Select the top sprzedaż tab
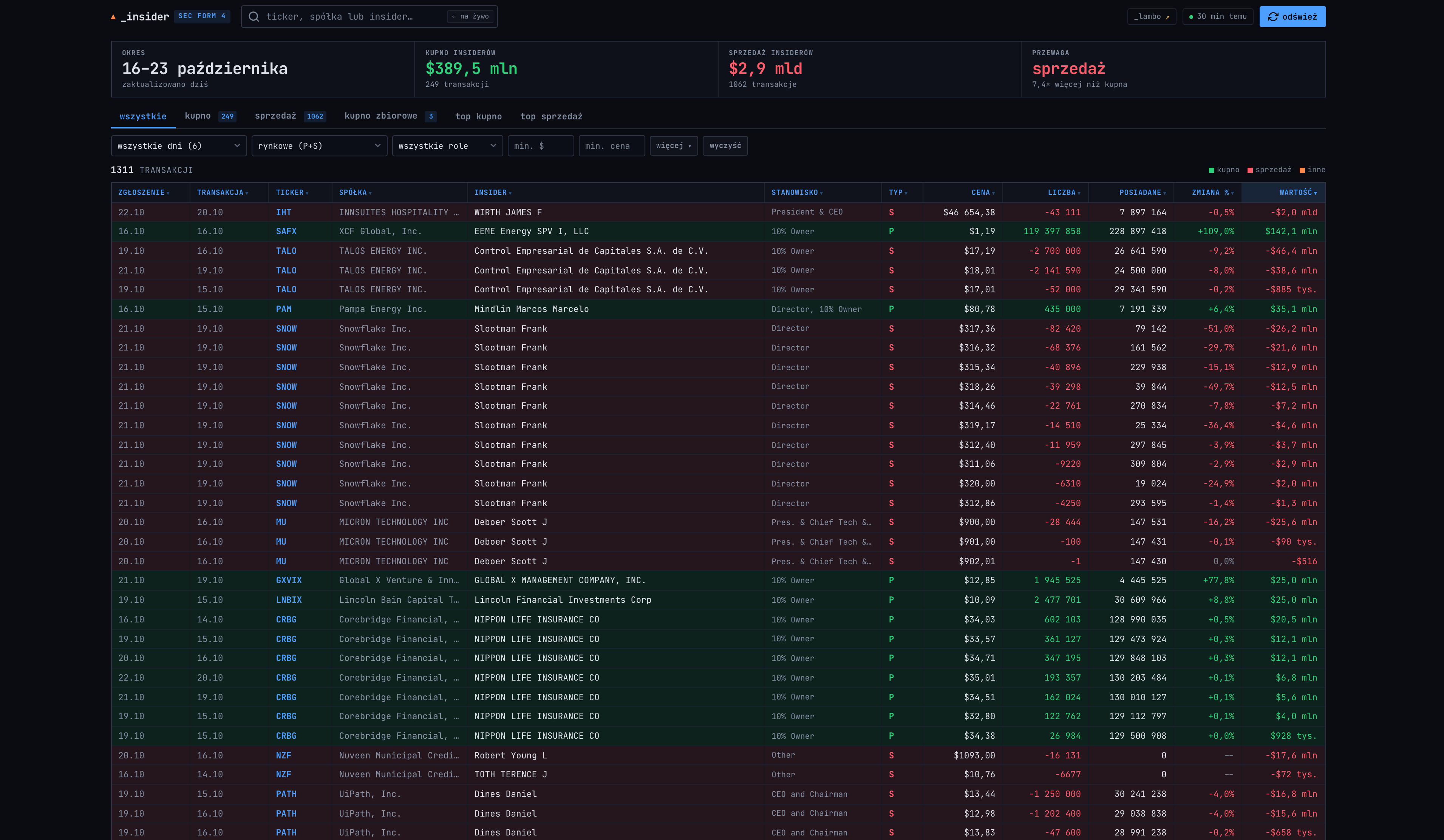1444x840 pixels. pyautogui.click(x=551, y=116)
